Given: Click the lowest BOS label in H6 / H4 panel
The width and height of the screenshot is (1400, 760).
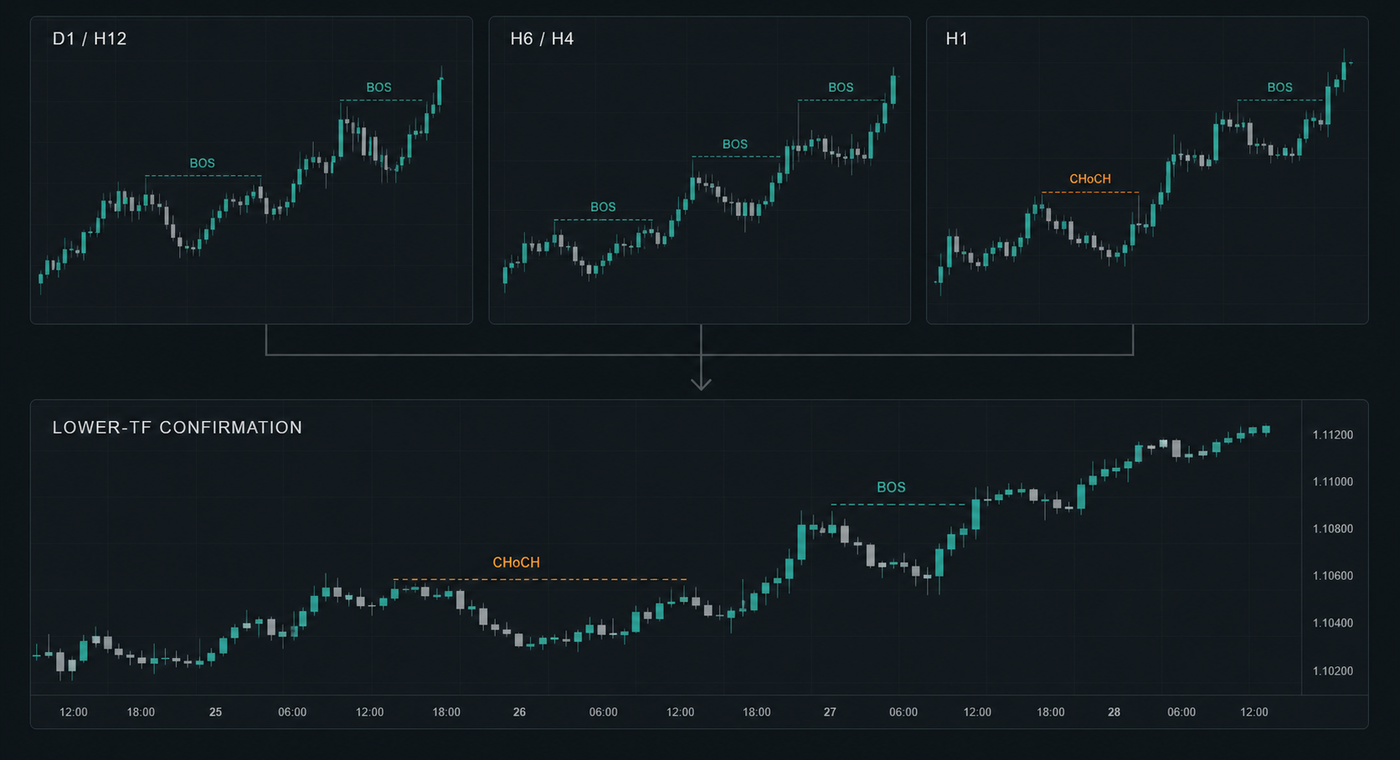Looking at the screenshot, I should click(603, 207).
